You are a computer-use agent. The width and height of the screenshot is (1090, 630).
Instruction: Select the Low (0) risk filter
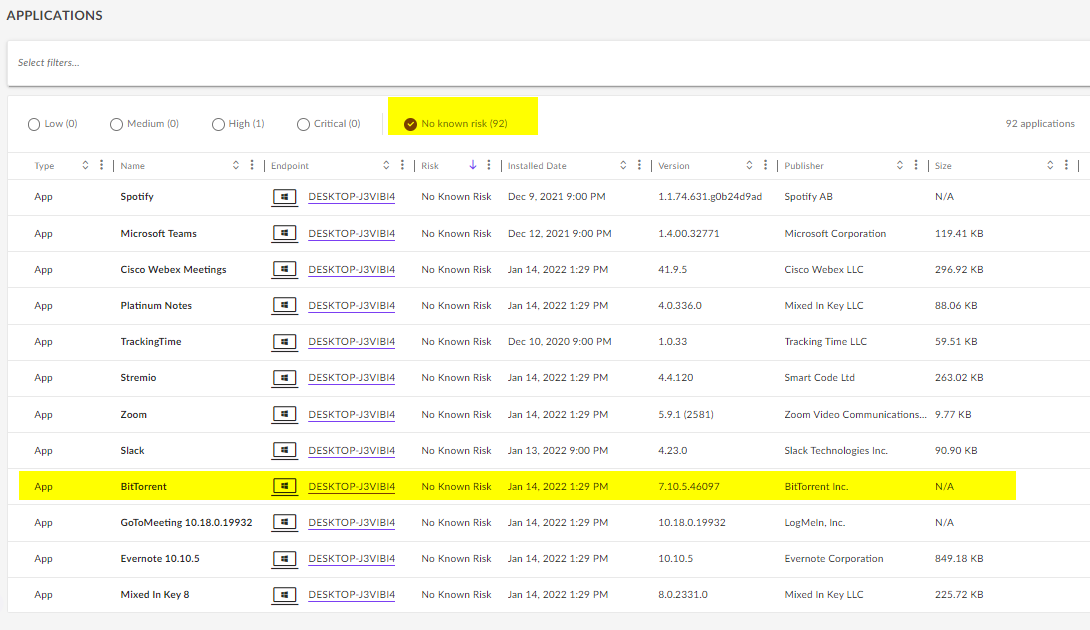(53, 124)
